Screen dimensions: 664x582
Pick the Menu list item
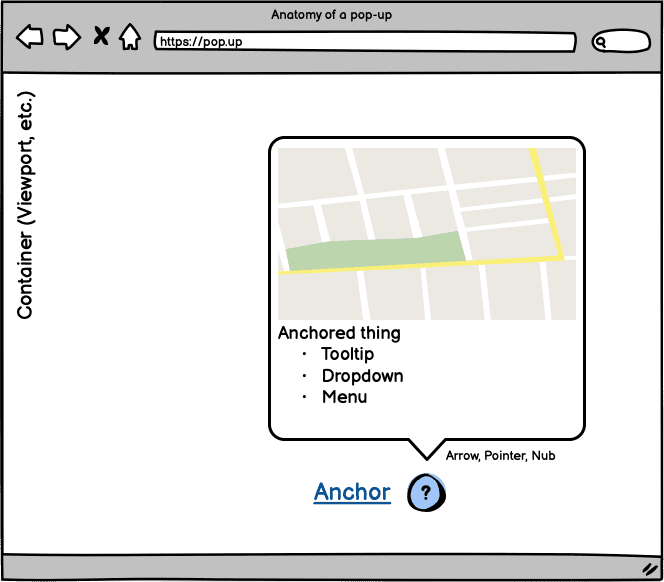344,397
